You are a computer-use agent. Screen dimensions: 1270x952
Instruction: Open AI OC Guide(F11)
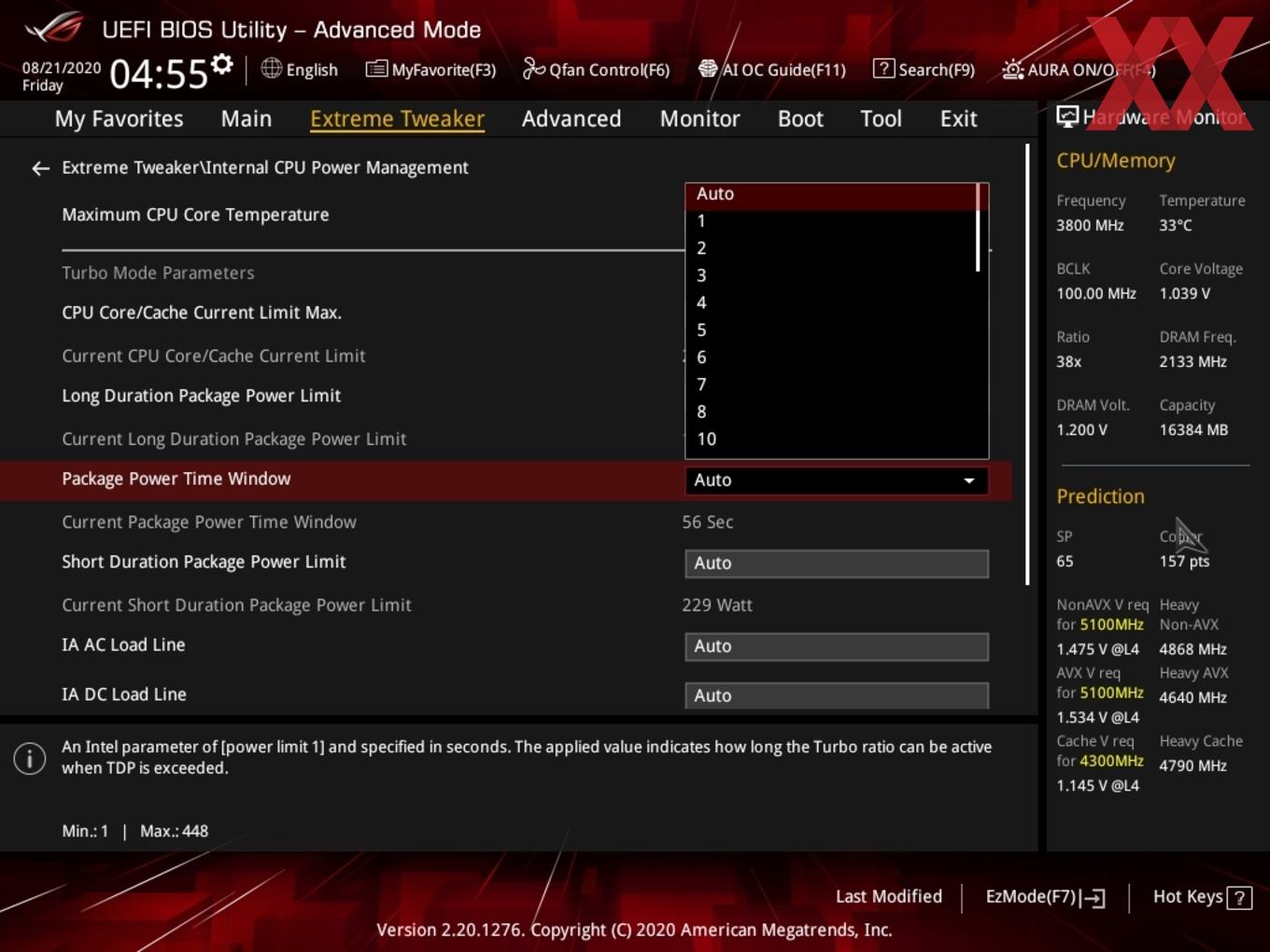[772, 69]
